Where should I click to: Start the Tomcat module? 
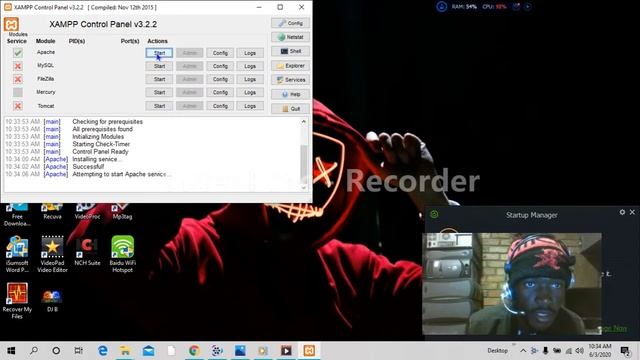pos(159,106)
